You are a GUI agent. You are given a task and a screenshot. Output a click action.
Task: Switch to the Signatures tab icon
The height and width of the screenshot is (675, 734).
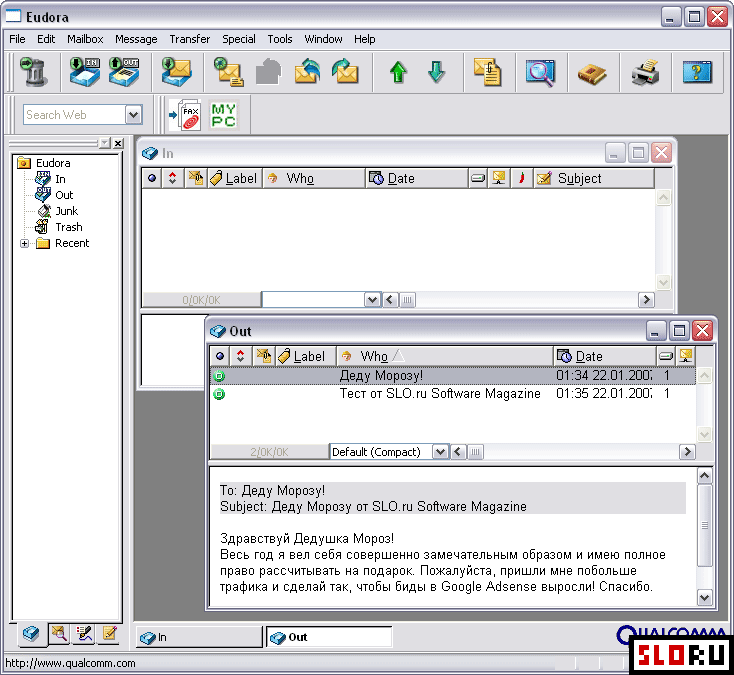click(85, 634)
